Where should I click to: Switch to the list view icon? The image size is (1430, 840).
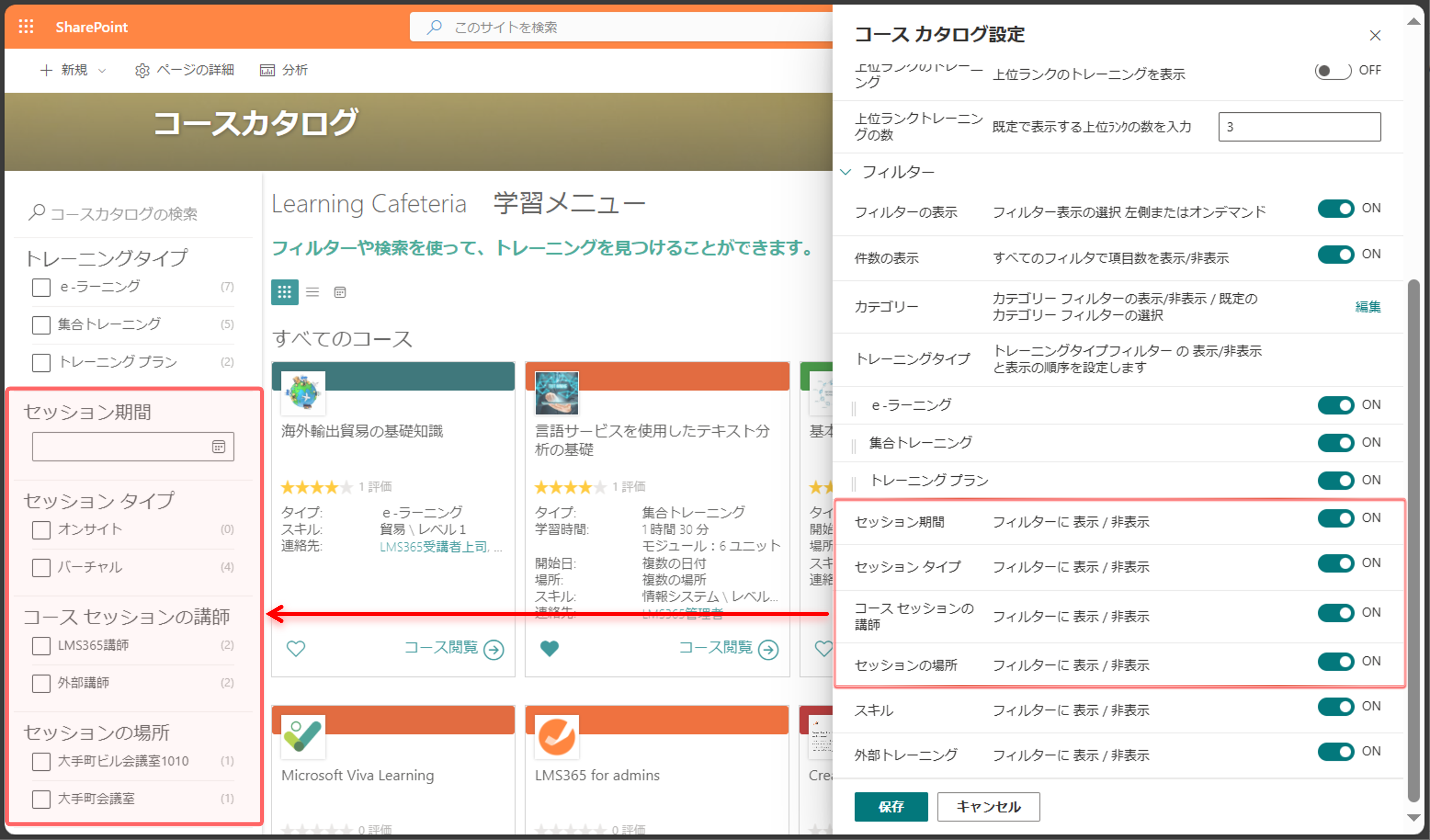pyautogui.click(x=312, y=292)
